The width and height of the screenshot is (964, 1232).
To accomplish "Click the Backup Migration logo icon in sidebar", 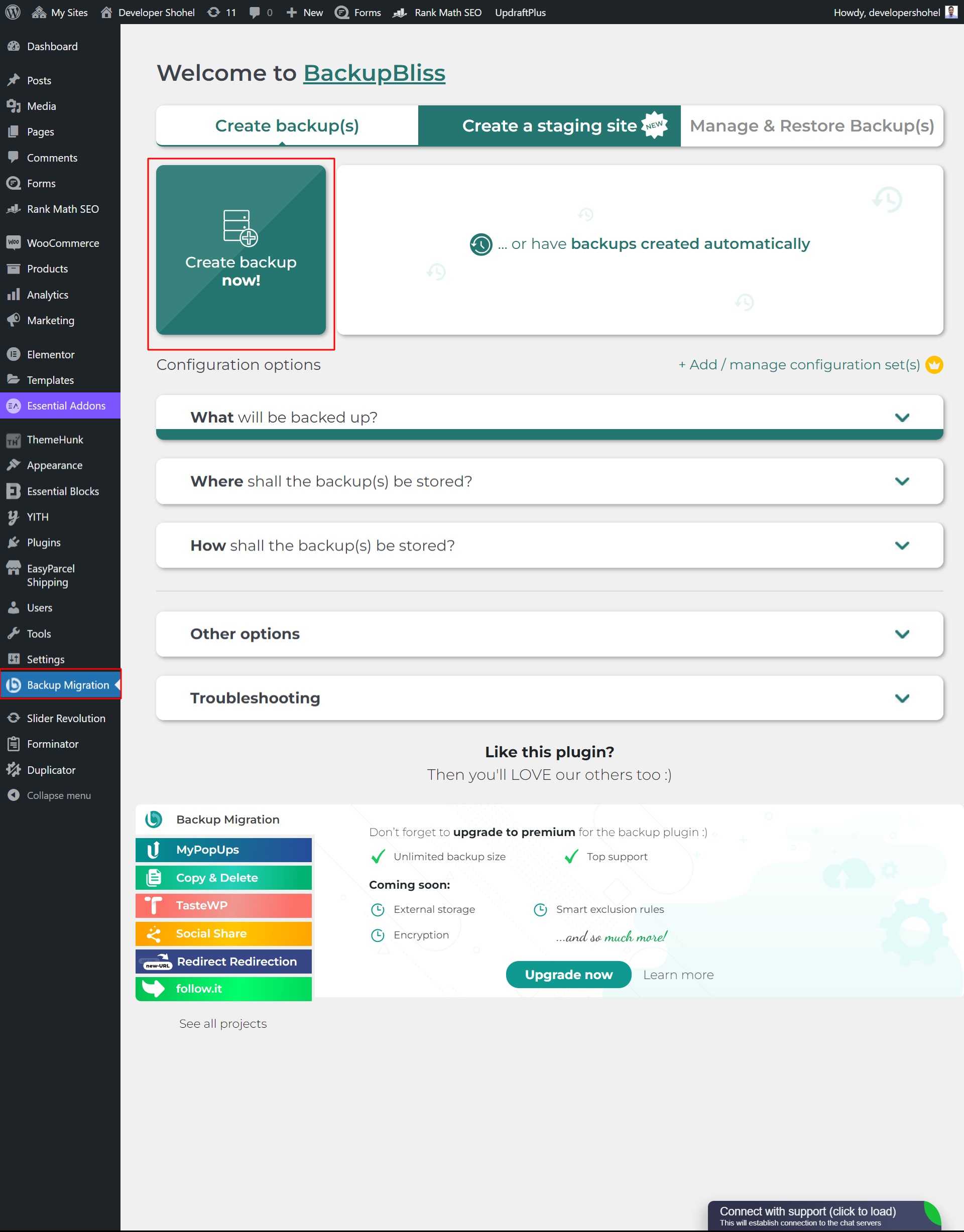I will click(x=14, y=685).
